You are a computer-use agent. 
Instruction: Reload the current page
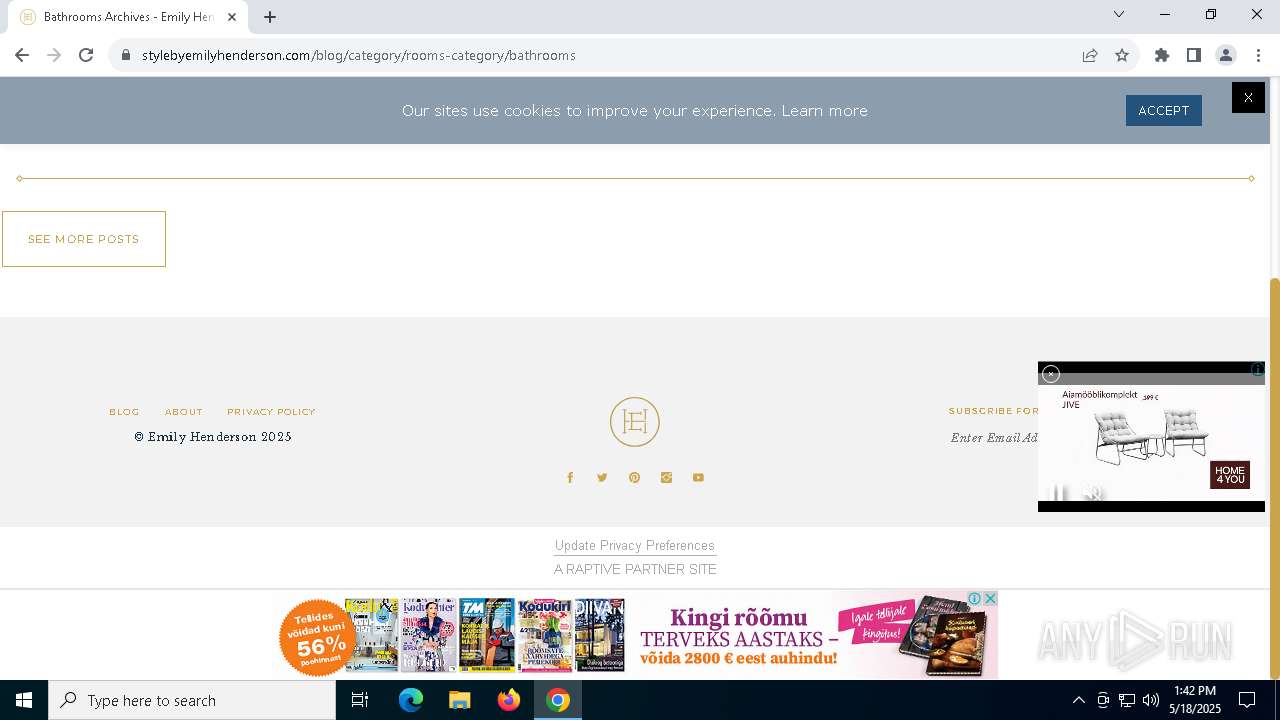(x=86, y=55)
